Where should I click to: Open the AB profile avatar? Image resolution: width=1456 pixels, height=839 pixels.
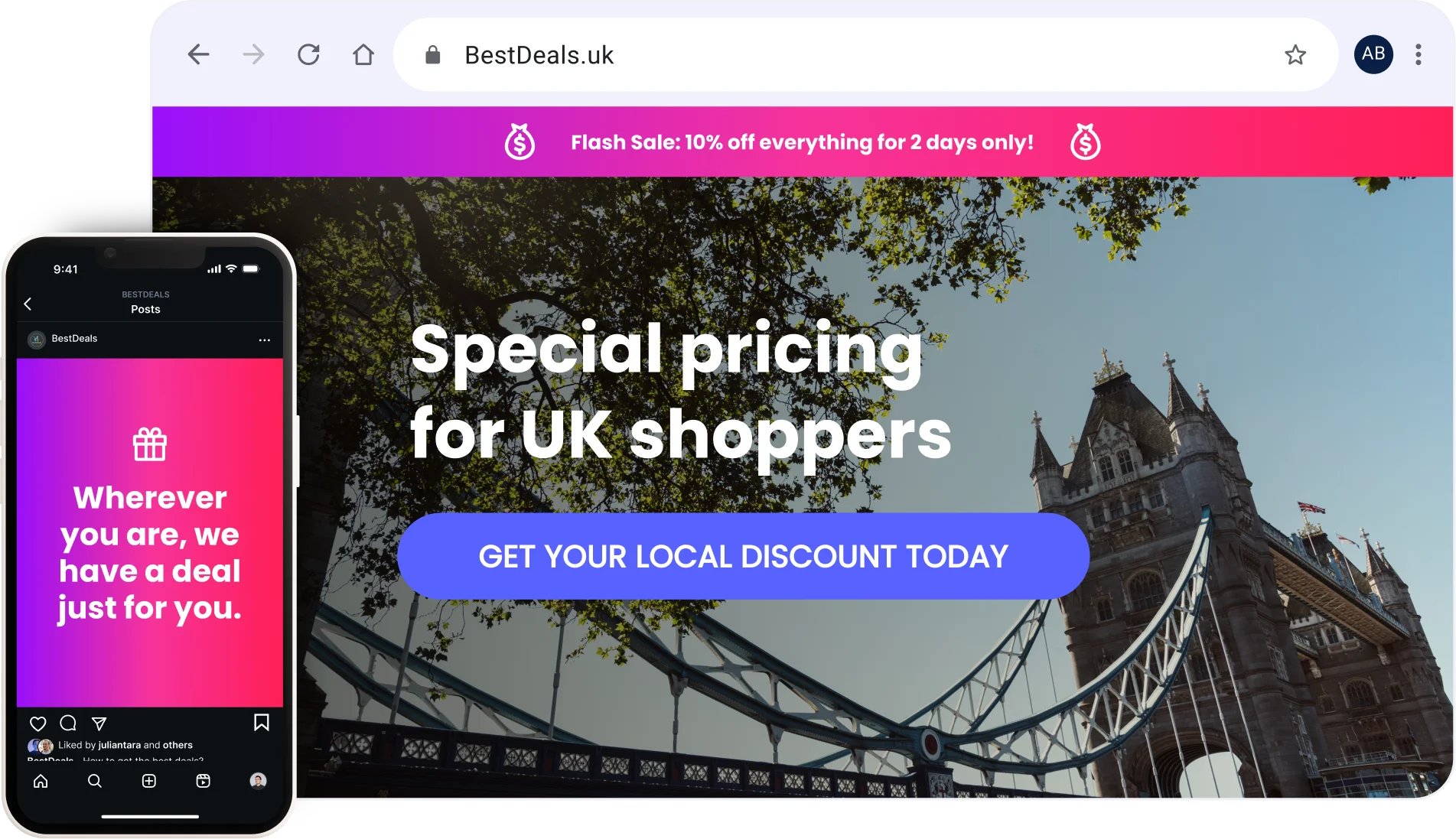[1373, 54]
